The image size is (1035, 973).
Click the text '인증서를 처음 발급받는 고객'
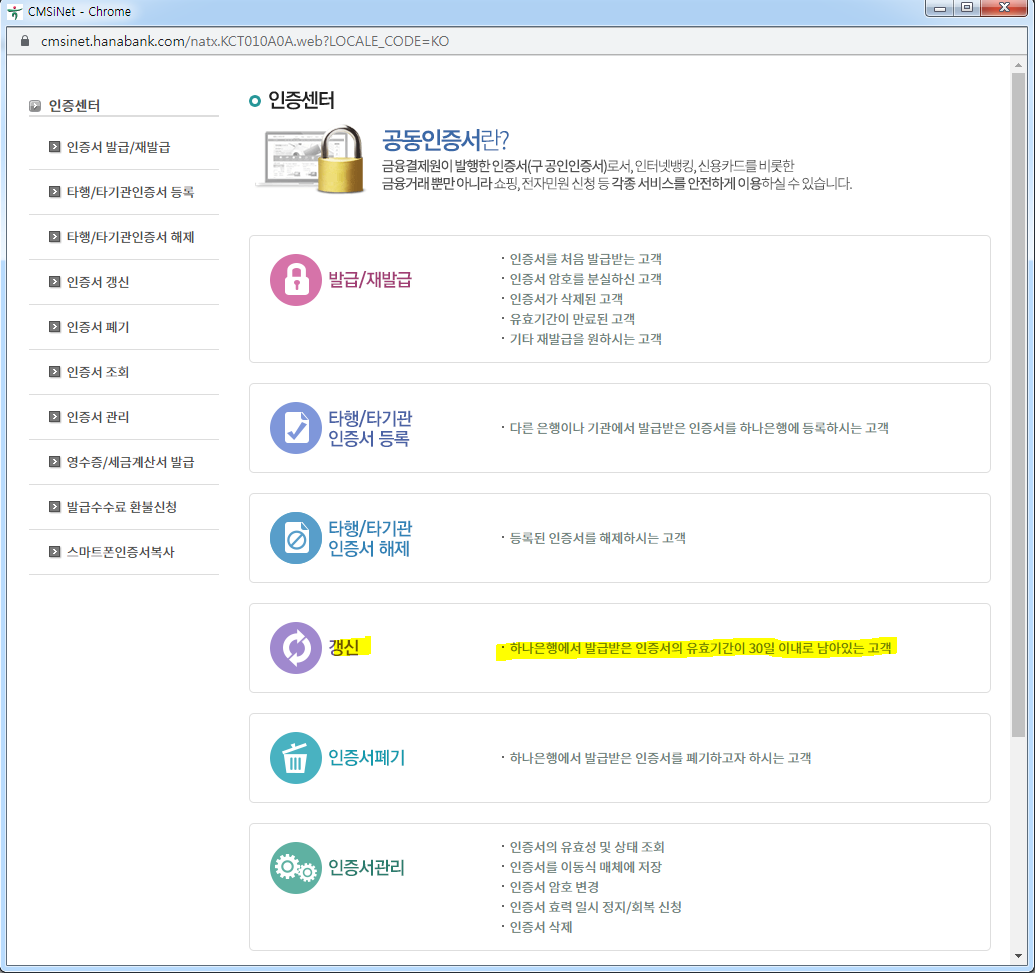(585, 259)
